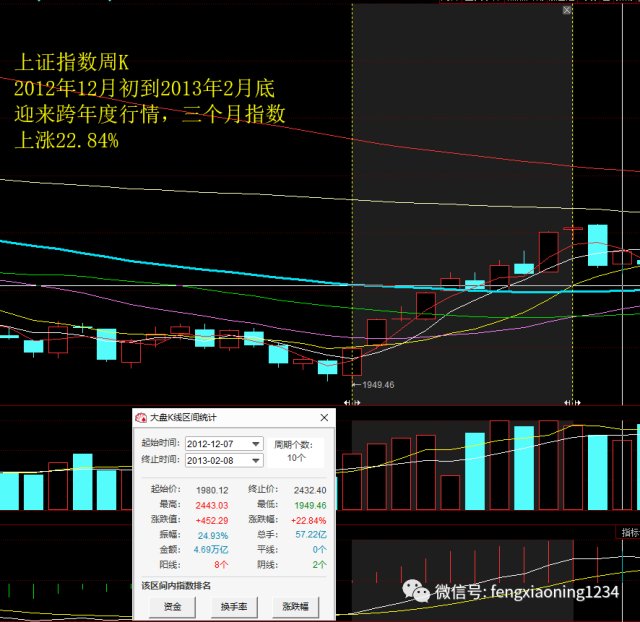Click the 换手率 ranking button

click(x=234, y=606)
